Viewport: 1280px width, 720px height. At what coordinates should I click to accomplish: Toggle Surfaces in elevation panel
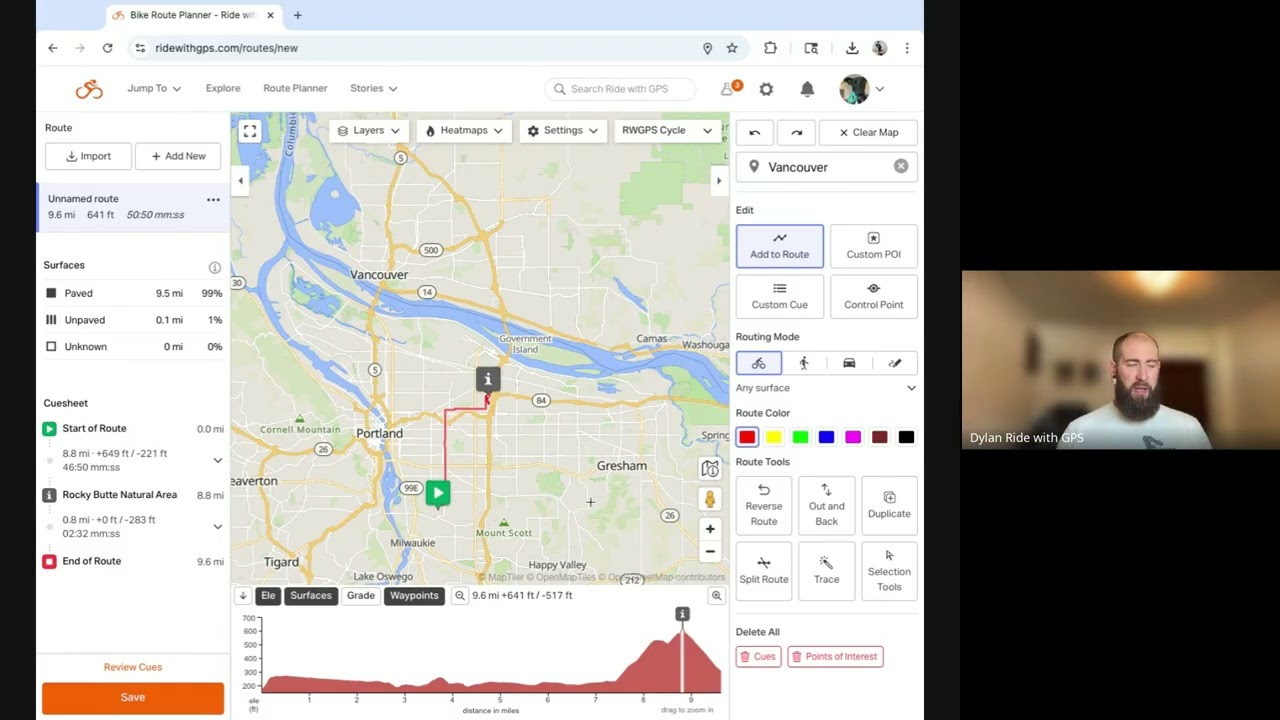(x=311, y=596)
